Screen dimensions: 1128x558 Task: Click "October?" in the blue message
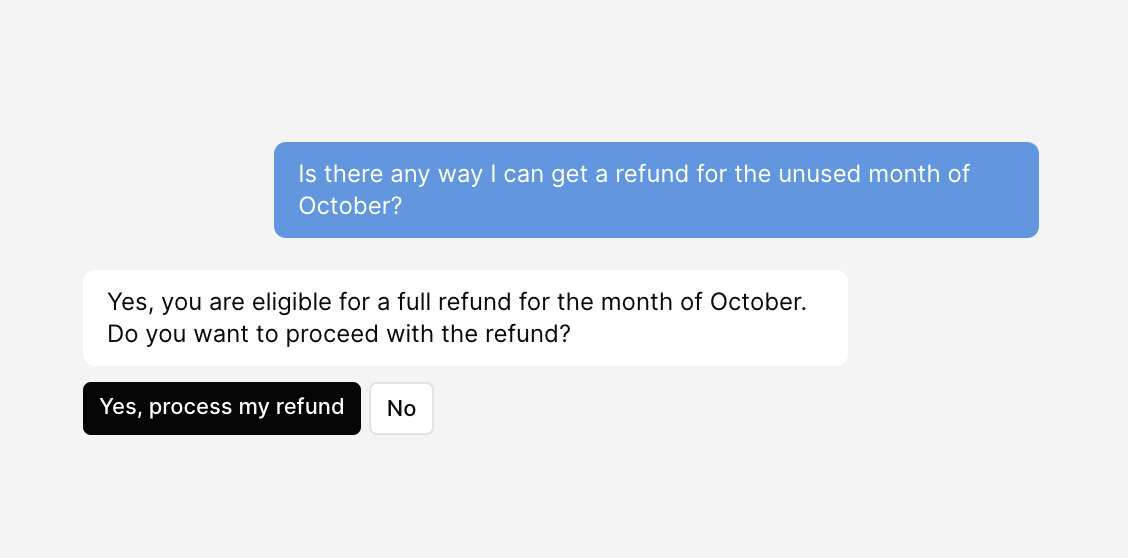(350, 206)
